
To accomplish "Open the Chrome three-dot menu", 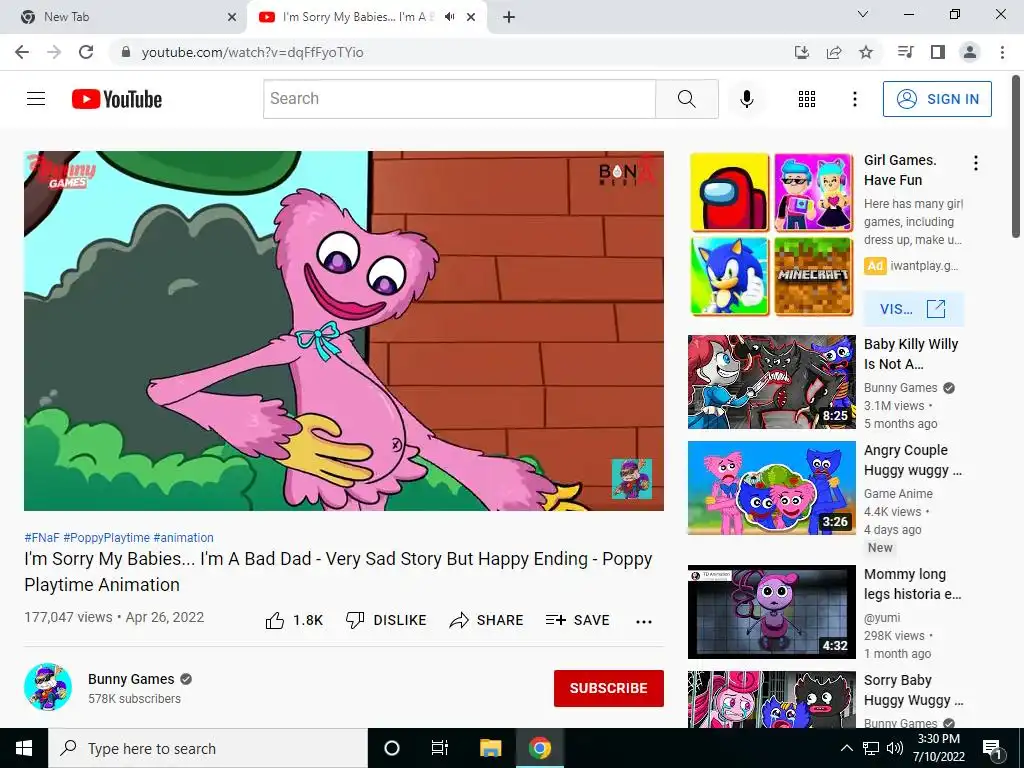I will 1002,52.
